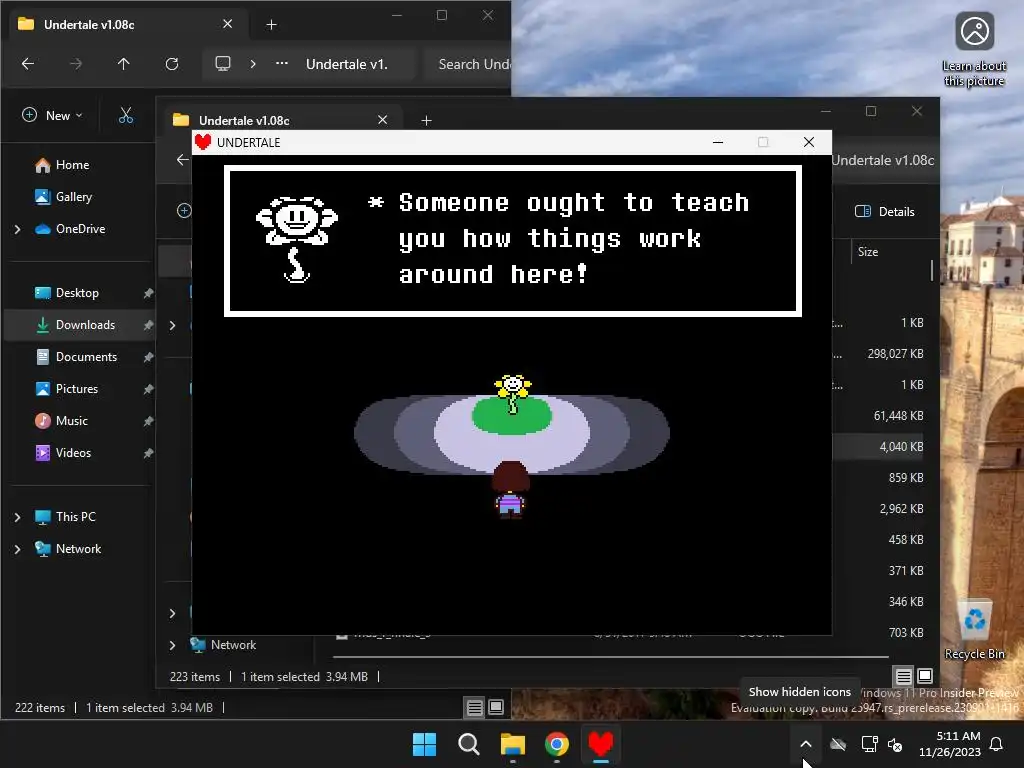Open Learn about this picture desktop icon
Viewport: 1024px width, 768px height.
pos(974,50)
